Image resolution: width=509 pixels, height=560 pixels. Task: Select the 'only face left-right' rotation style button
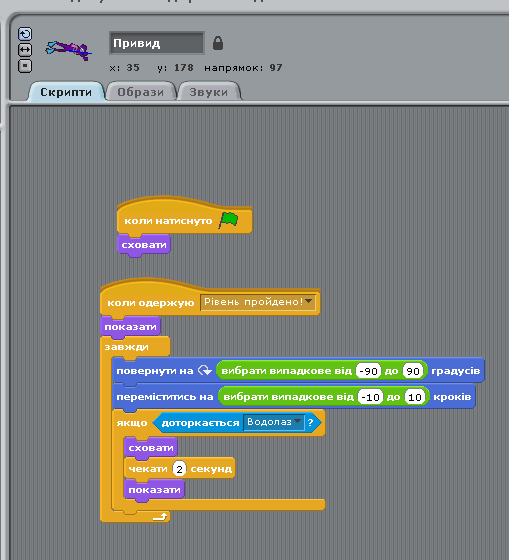(25, 50)
